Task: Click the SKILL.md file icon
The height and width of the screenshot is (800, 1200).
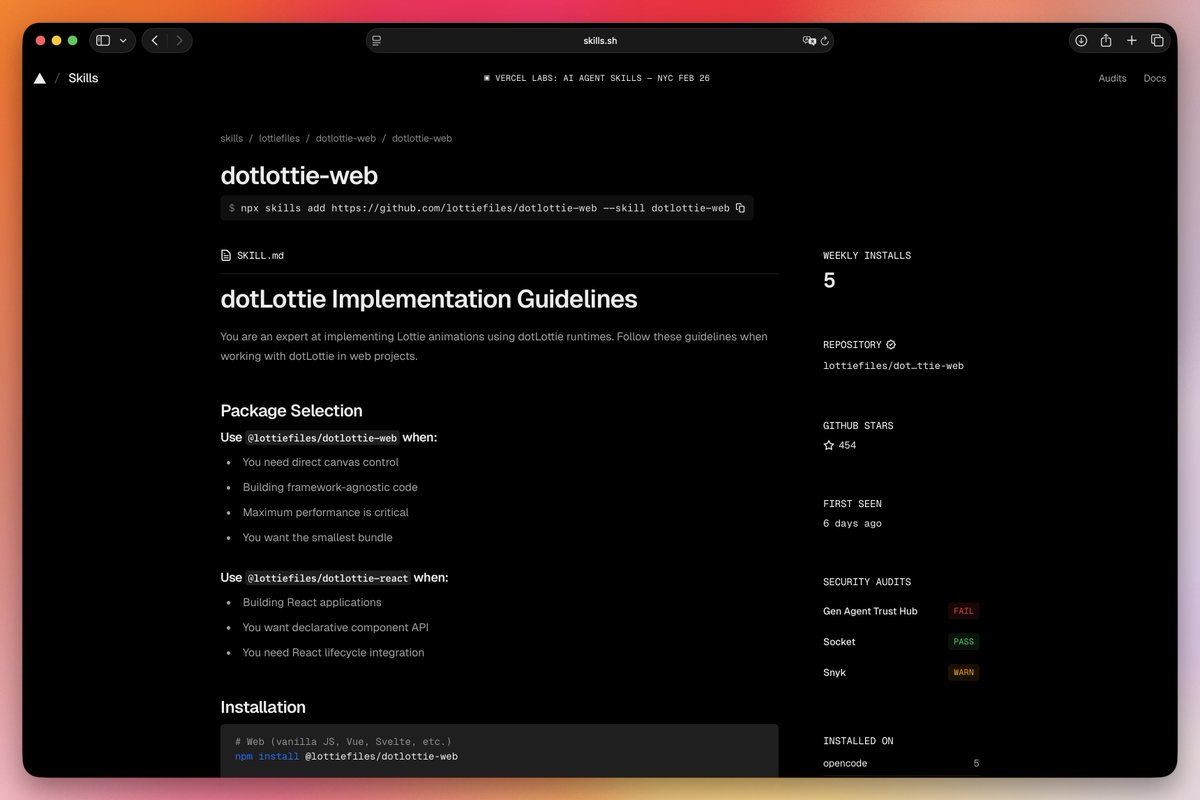Action: coord(226,255)
